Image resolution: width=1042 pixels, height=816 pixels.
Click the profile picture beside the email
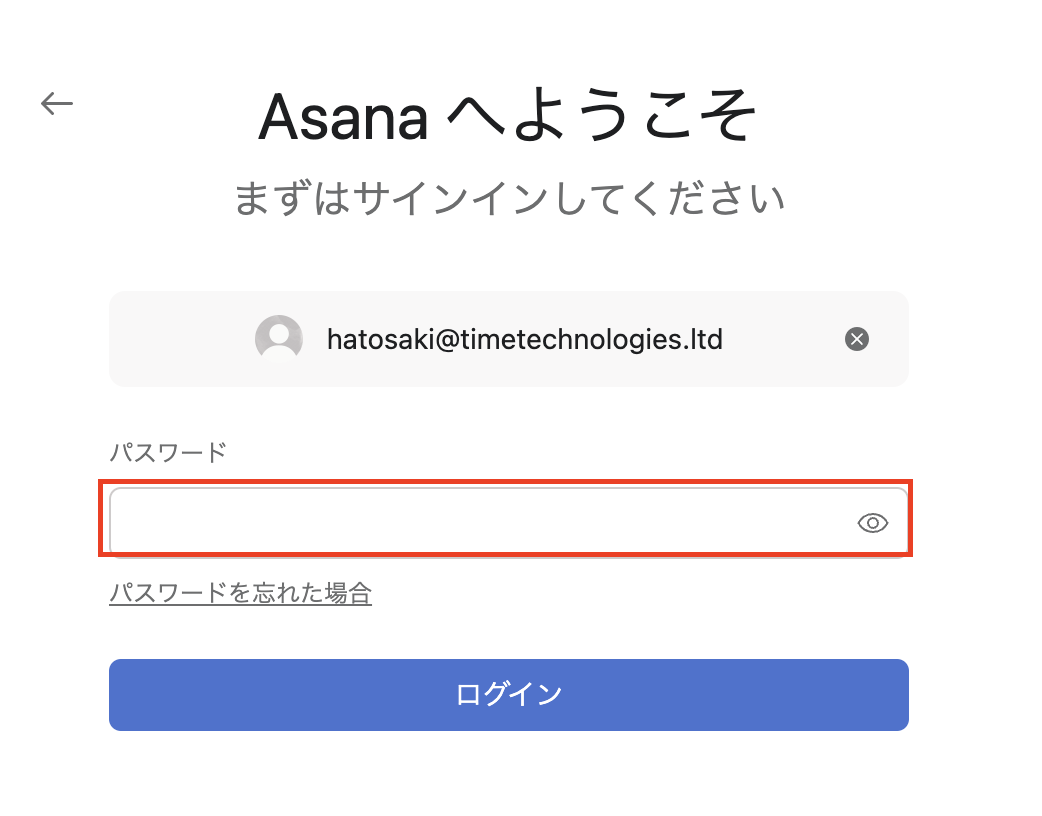(x=279, y=339)
